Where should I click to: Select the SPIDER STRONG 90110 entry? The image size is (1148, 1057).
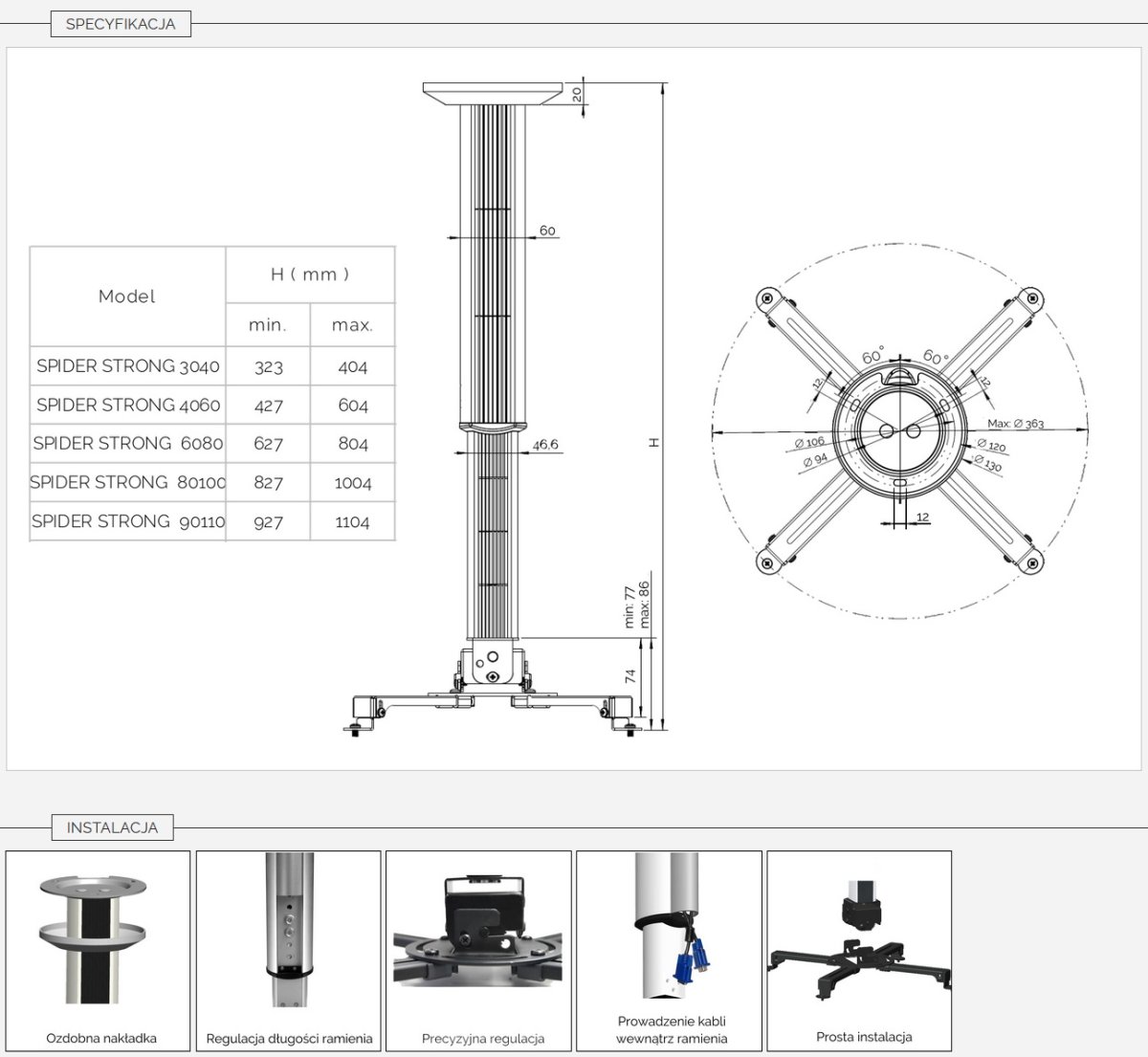pos(128,522)
